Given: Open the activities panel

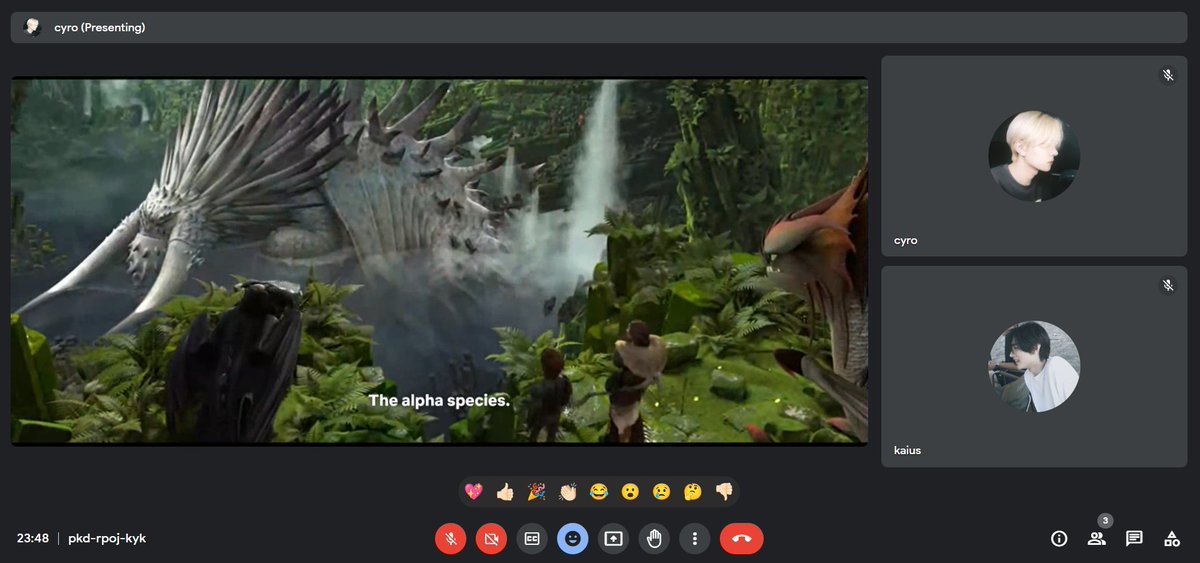Looking at the screenshot, I should click(1172, 538).
